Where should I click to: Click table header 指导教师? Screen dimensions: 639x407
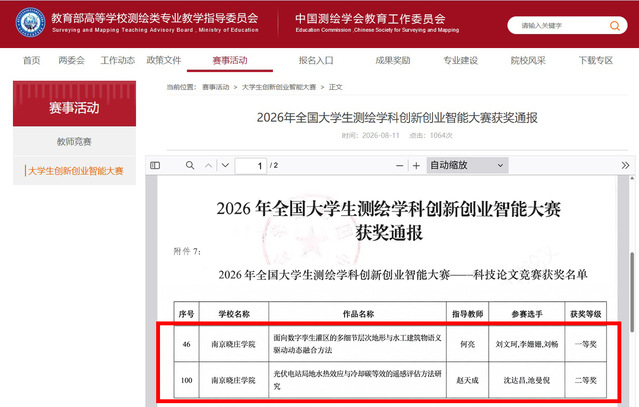point(467,314)
